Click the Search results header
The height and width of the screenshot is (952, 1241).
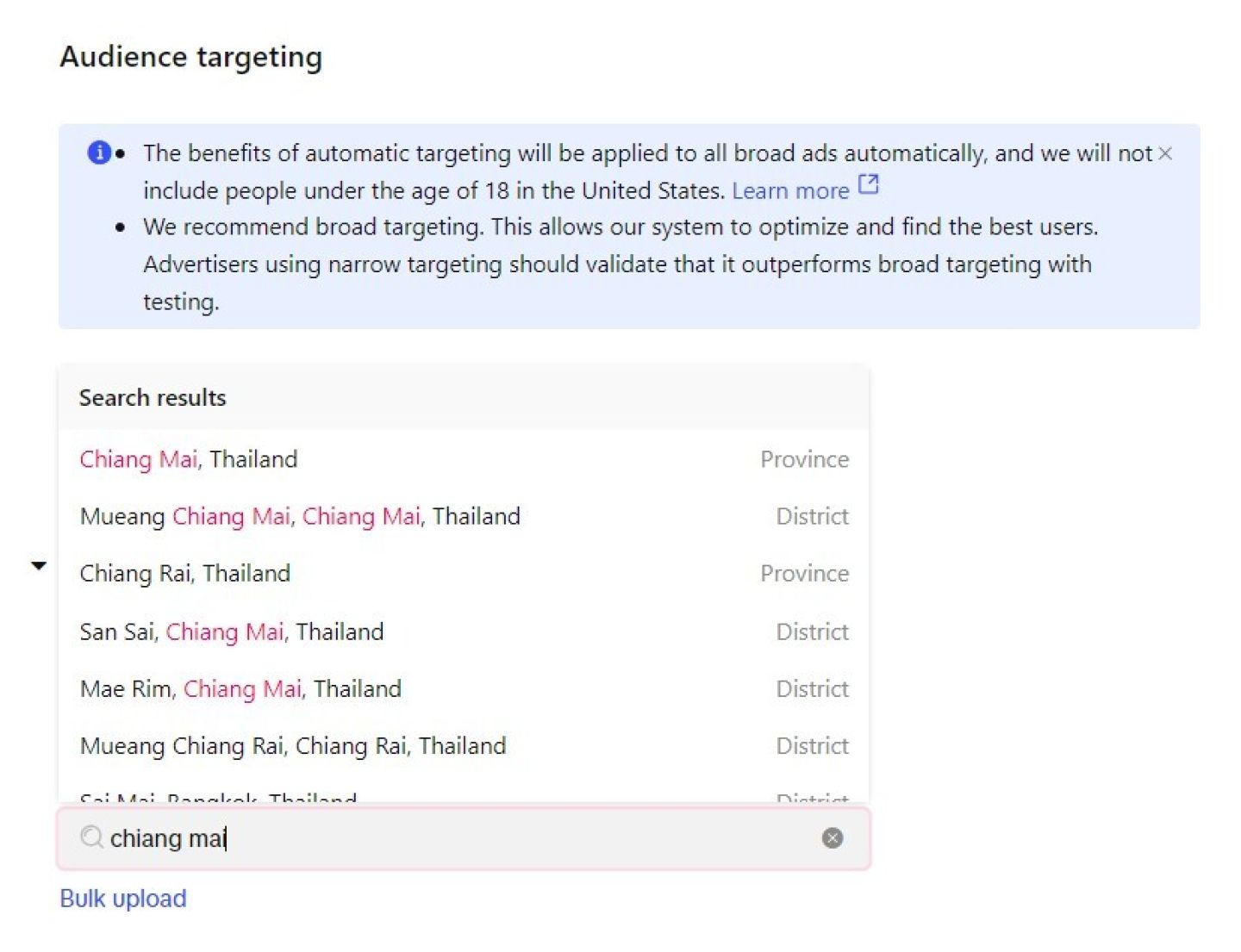coord(153,398)
